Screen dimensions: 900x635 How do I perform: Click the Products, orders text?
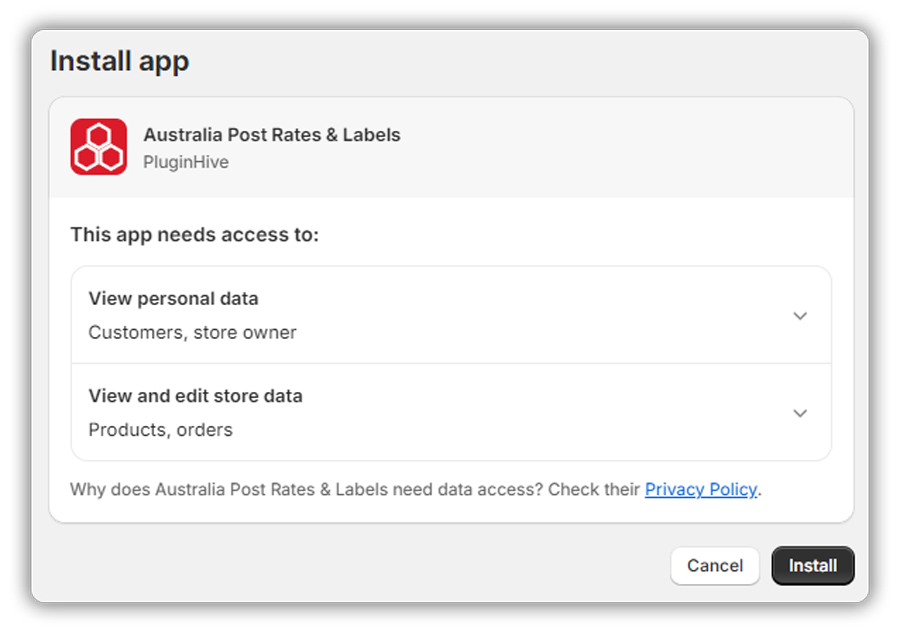161,430
